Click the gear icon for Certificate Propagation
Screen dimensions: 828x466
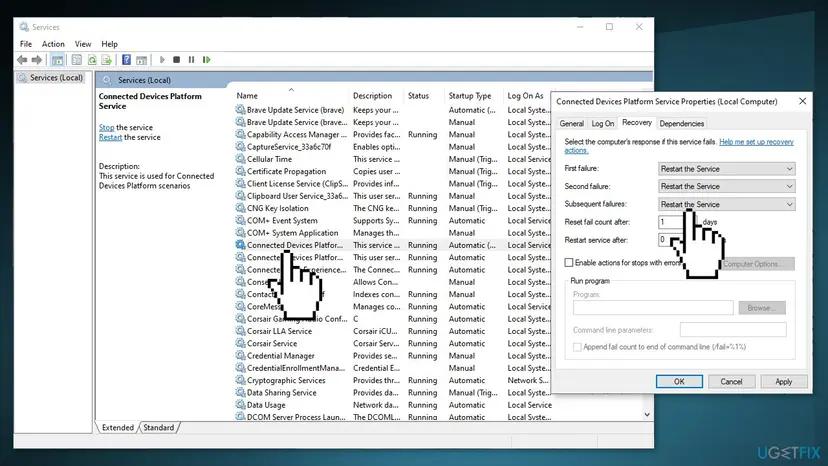[x=240, y=171]
